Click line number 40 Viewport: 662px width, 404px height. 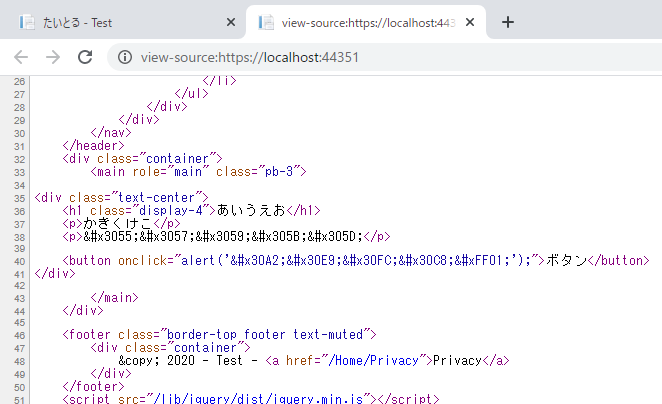pos(19,261)
